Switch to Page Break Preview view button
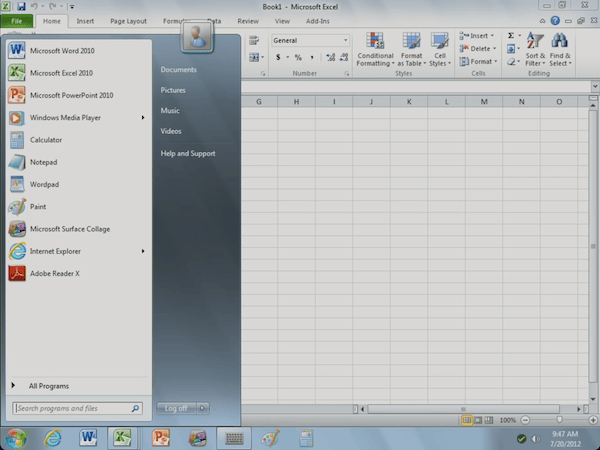The height and width of the screenshot is (450, 600). coord(490,420)
